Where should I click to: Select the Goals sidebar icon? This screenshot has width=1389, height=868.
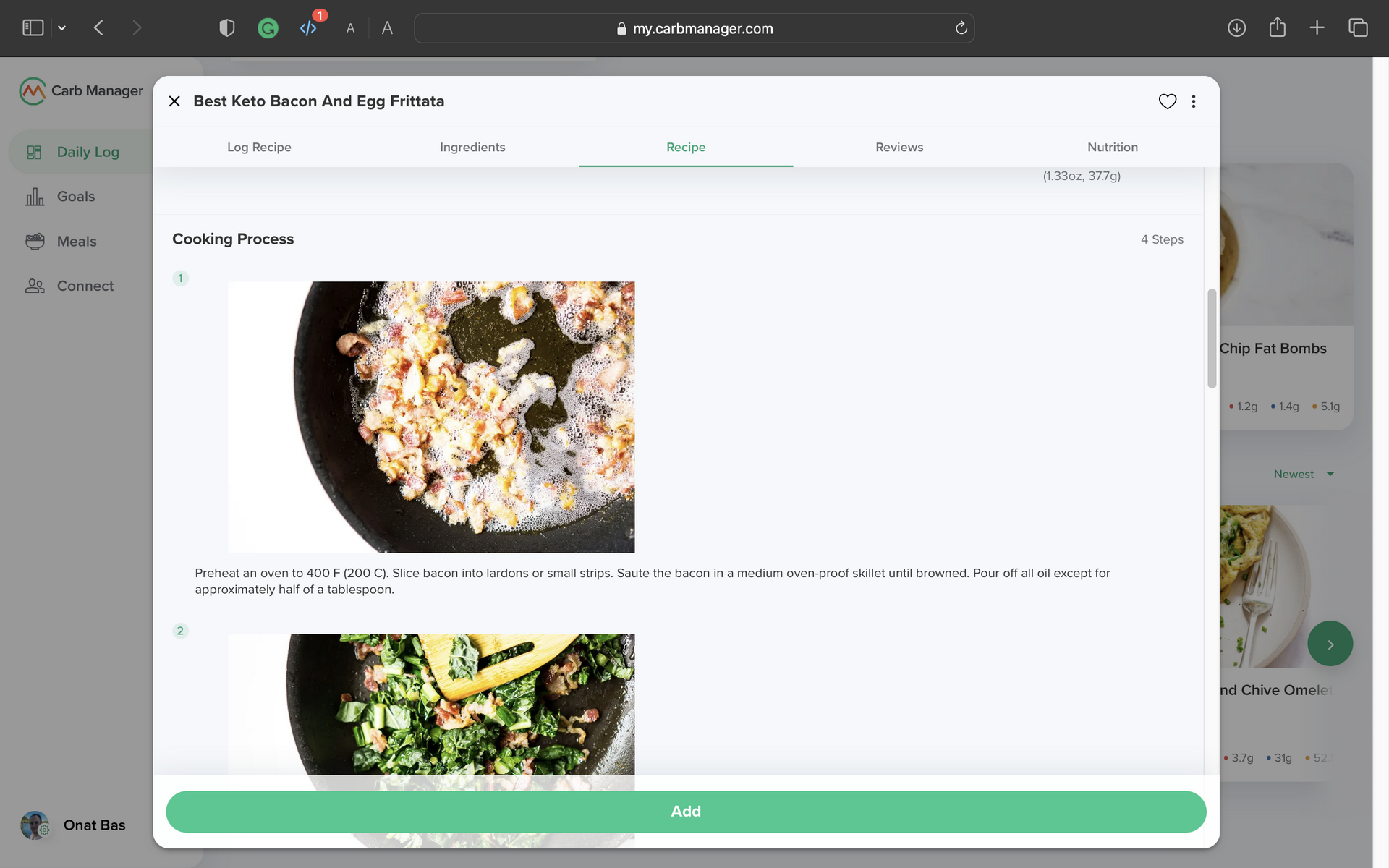(x=34, y=196)
